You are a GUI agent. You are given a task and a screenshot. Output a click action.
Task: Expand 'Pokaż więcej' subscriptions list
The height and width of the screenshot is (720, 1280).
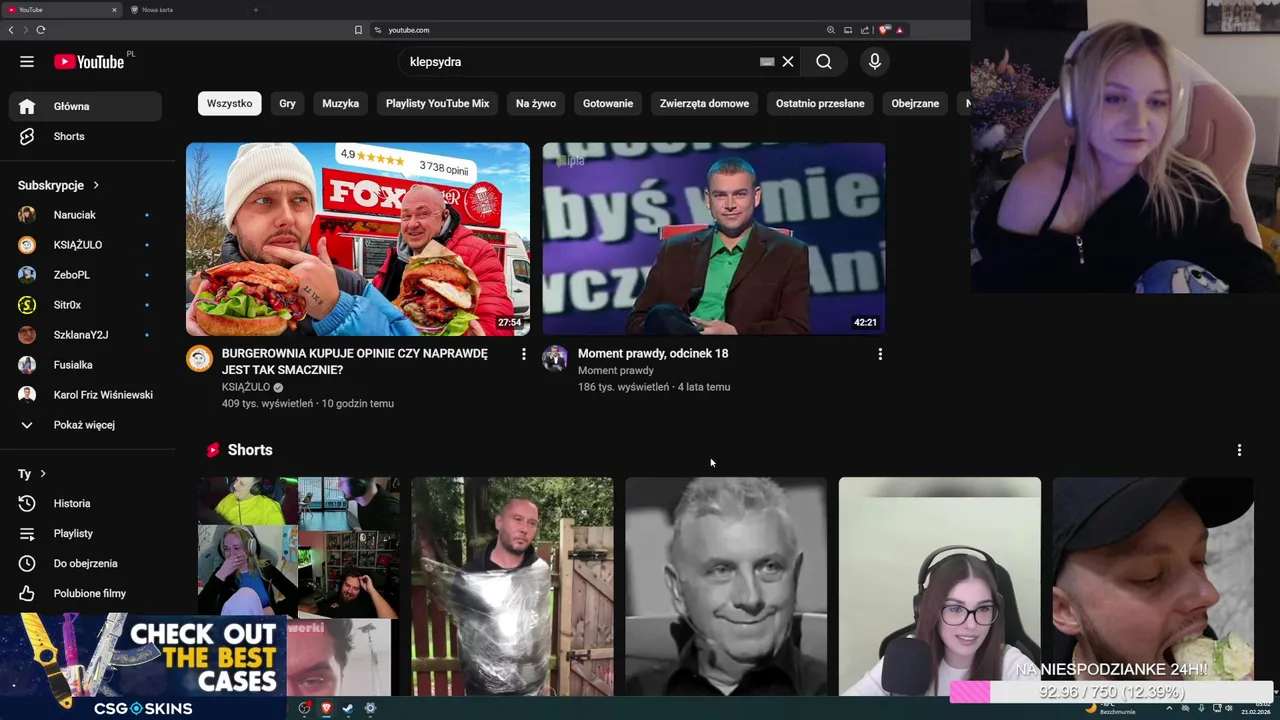(x=85, y=425)
